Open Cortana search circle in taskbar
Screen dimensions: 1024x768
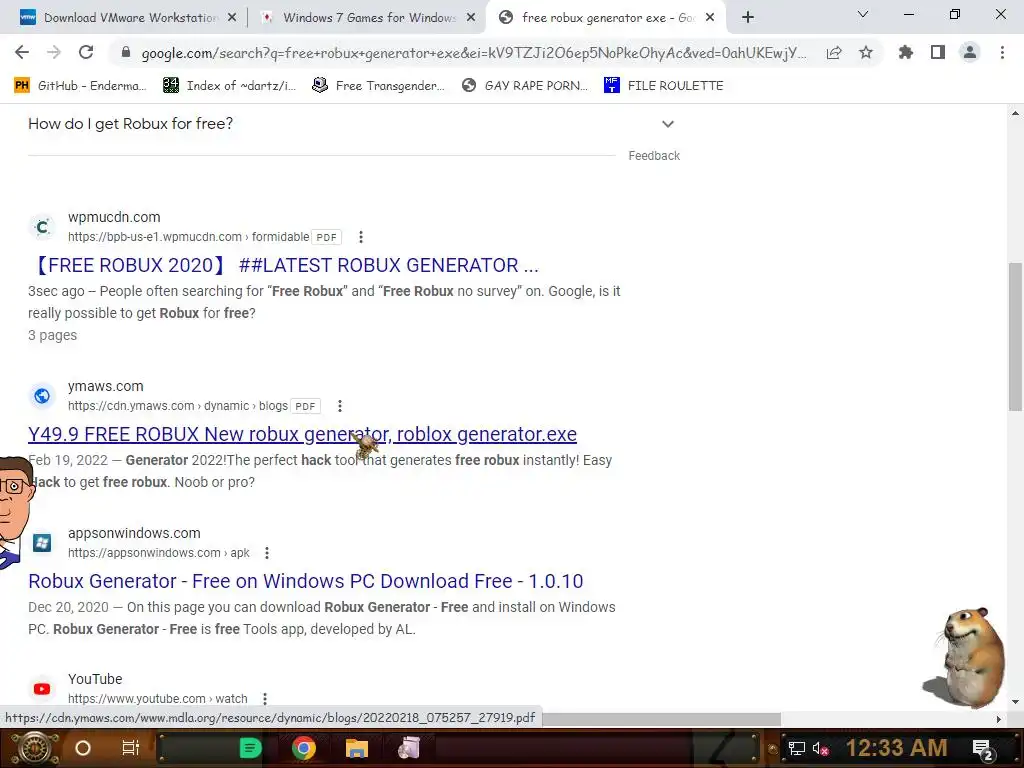[83, 748]
